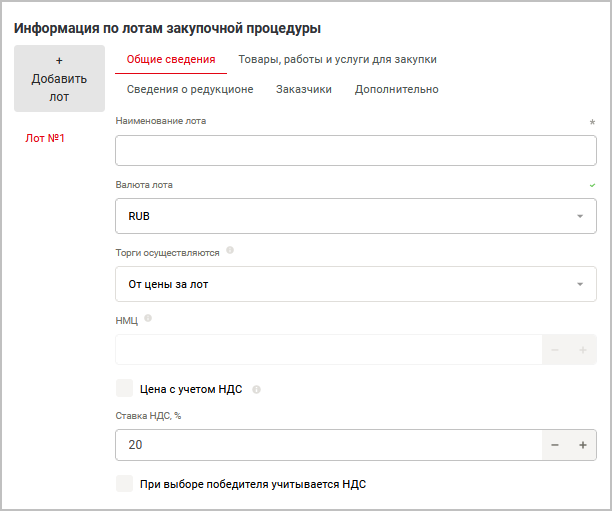
Task: Open the 'Валюта лота' RUB dropdown
Action: coord(356,216)
